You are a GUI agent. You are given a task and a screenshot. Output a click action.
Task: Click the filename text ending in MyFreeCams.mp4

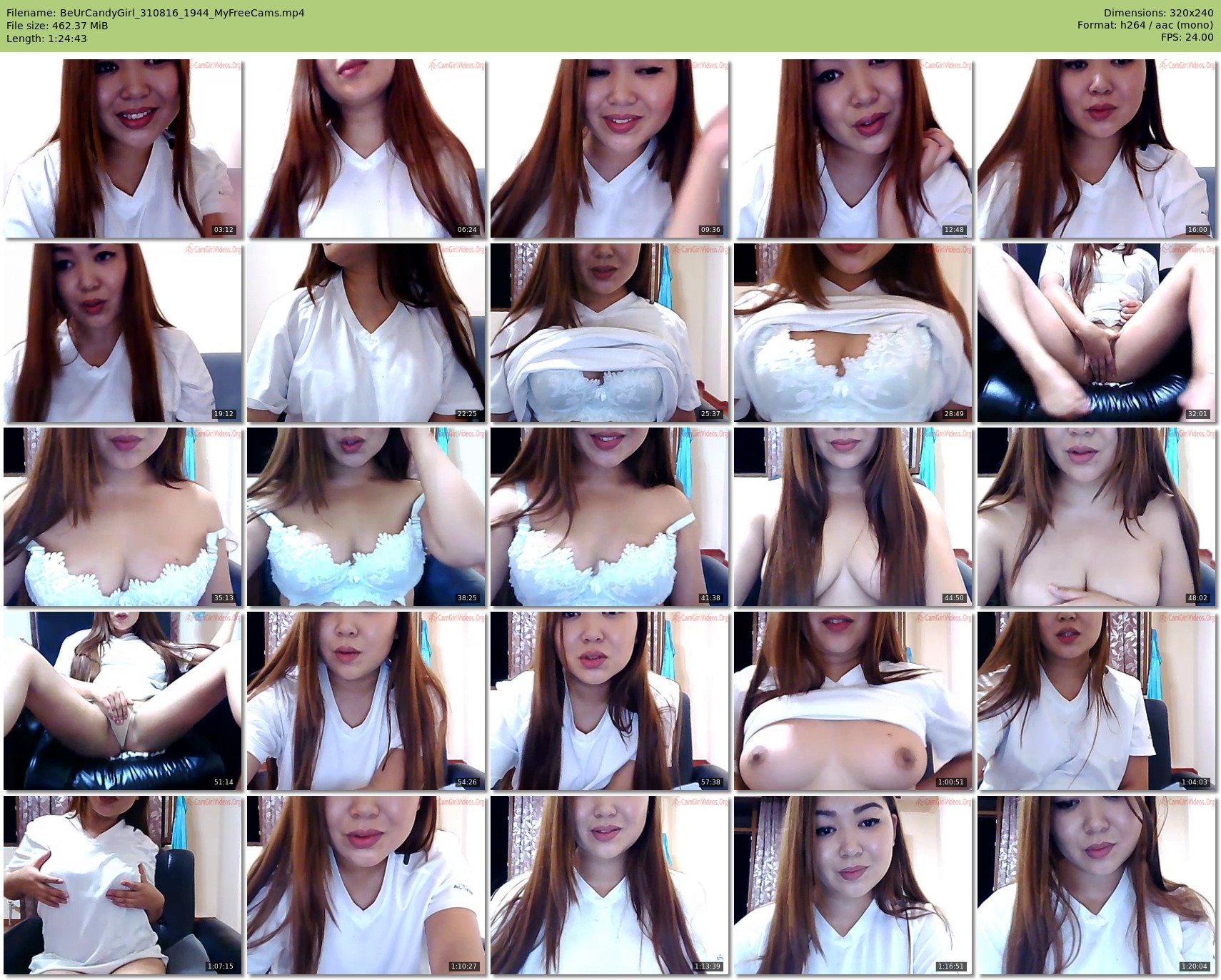[156, 13]
